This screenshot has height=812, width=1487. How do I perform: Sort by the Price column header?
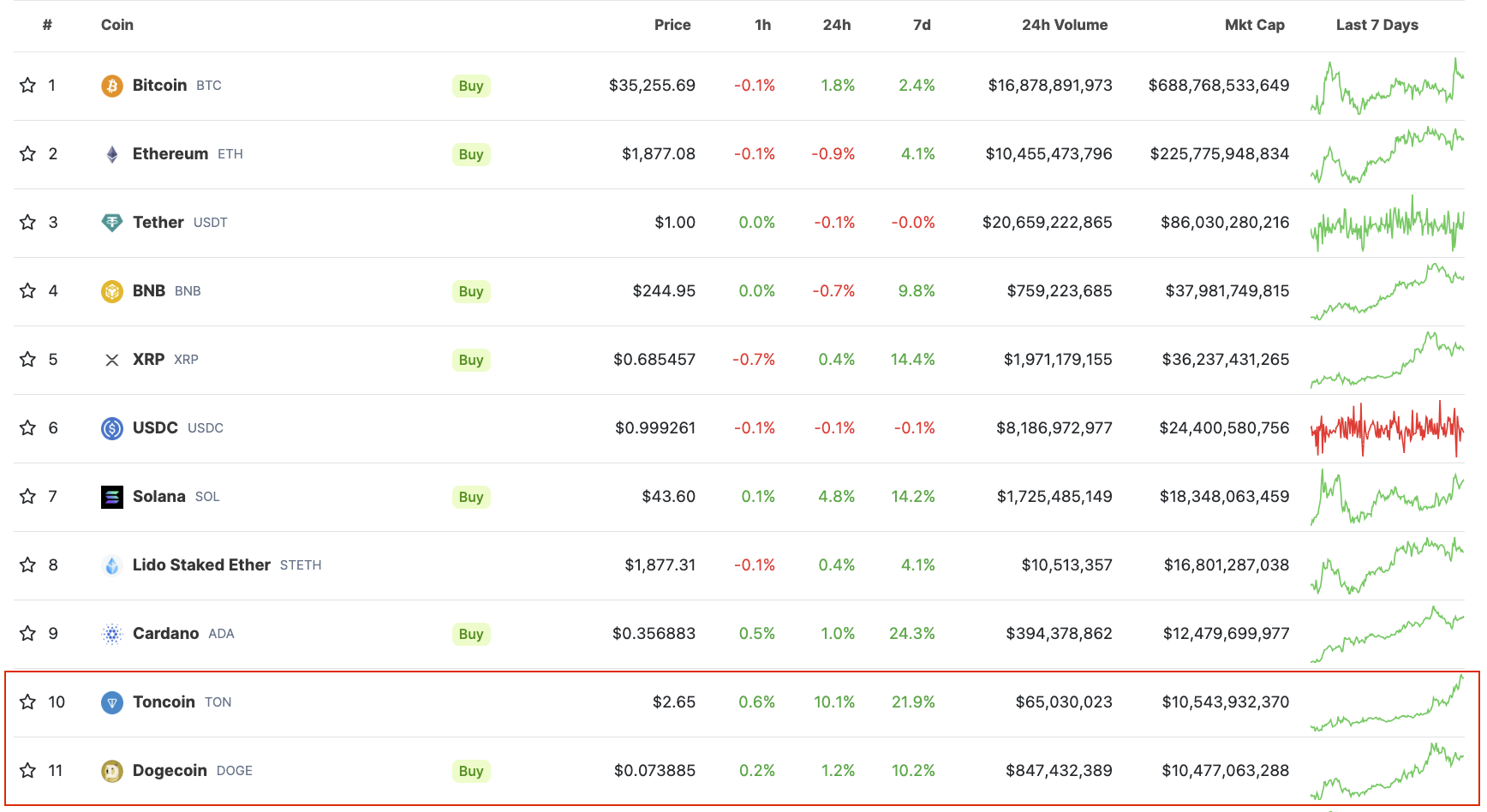tap(672, 25)
